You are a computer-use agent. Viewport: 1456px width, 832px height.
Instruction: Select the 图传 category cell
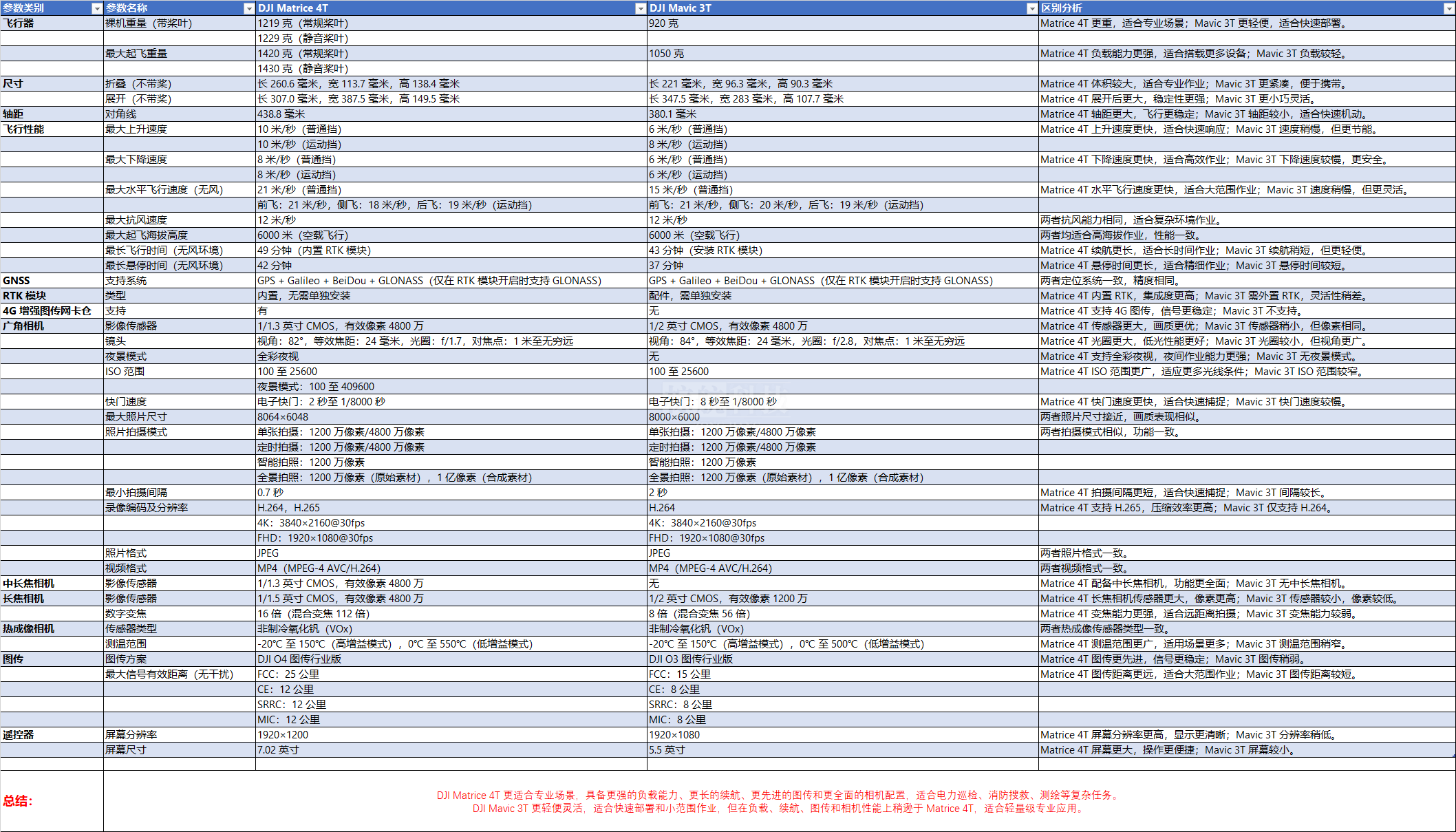[x=52, y=659]
